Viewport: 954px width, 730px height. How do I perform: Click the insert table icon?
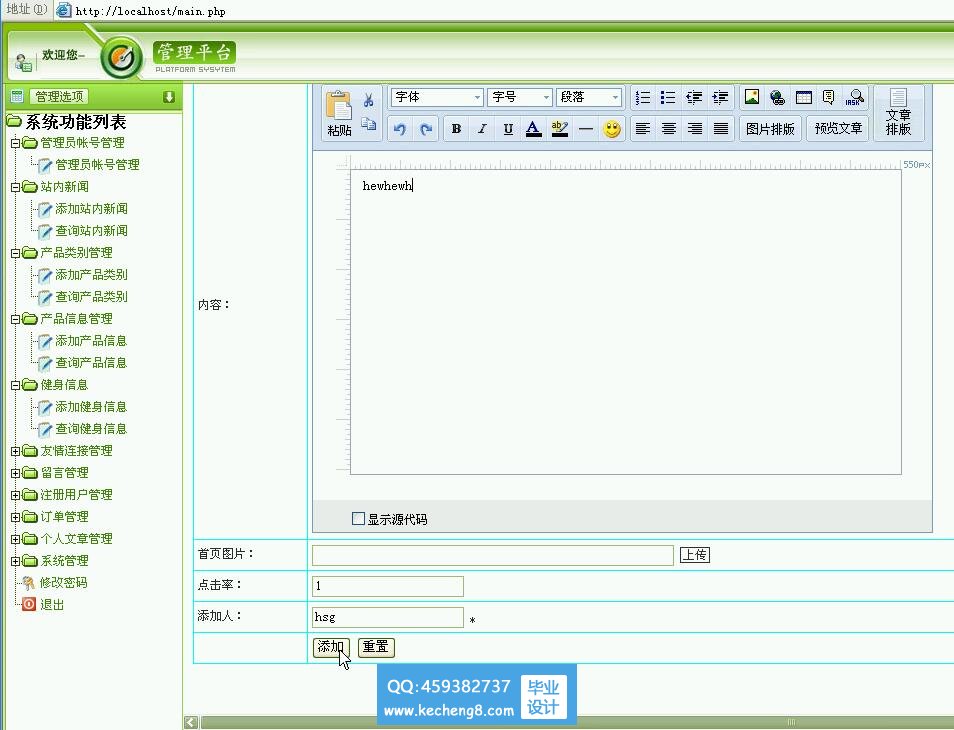804,97
